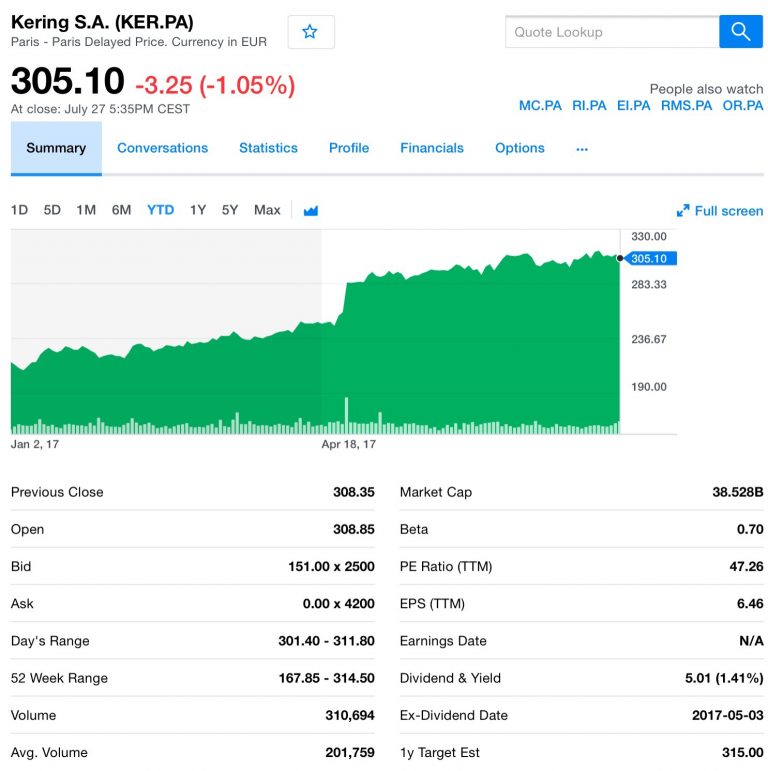Click the large 305.10 price

click(x=67, y=81)
